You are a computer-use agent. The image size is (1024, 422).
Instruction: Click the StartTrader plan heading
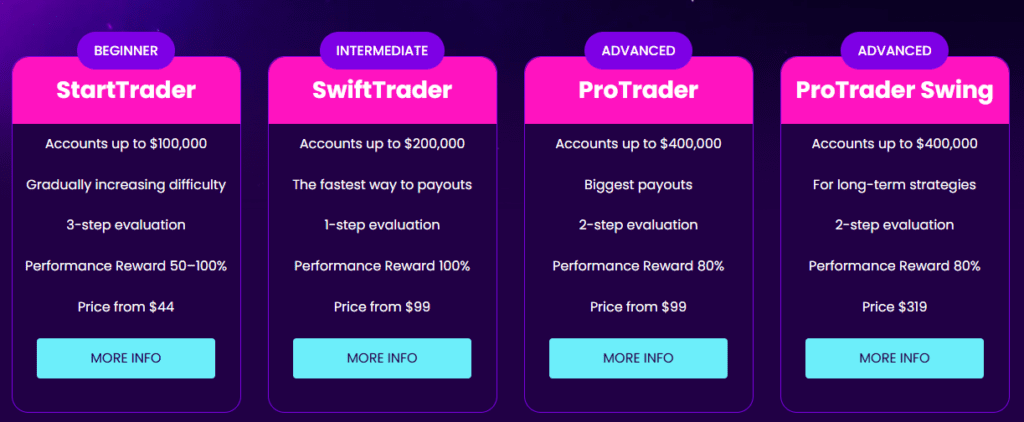click(x=126, y=91)
